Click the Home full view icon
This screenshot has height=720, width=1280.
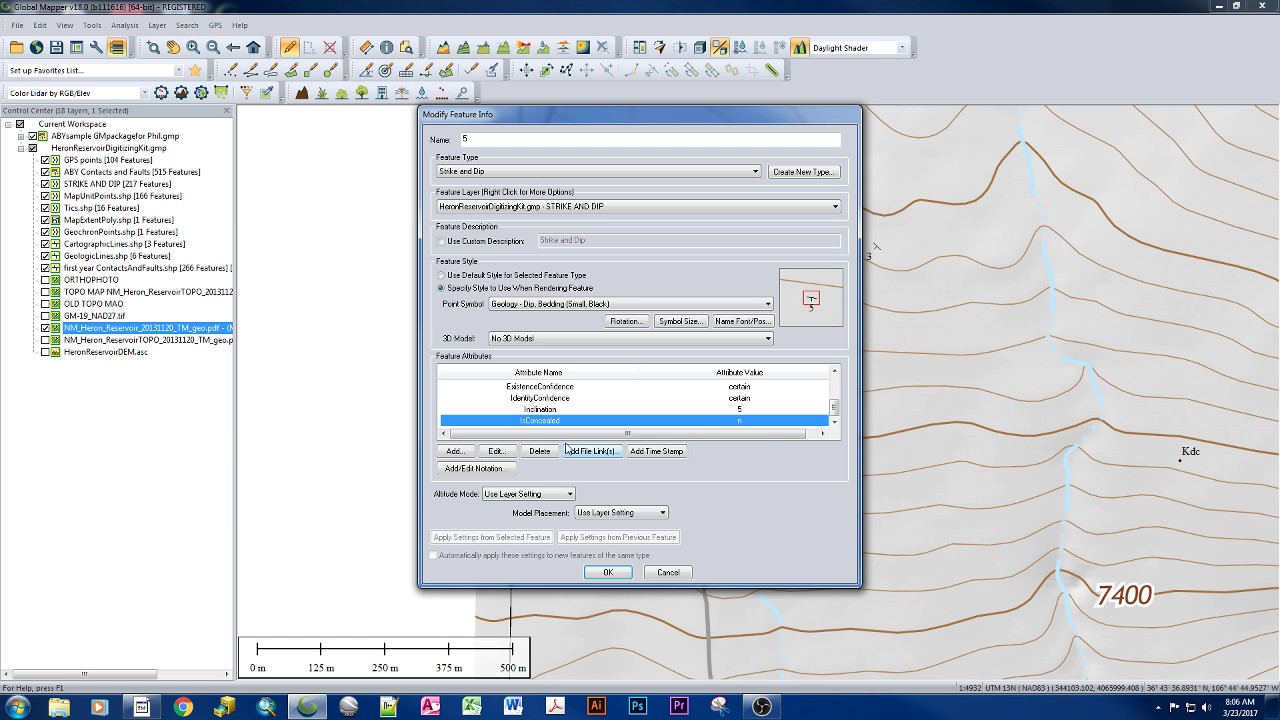pos(253,47)
